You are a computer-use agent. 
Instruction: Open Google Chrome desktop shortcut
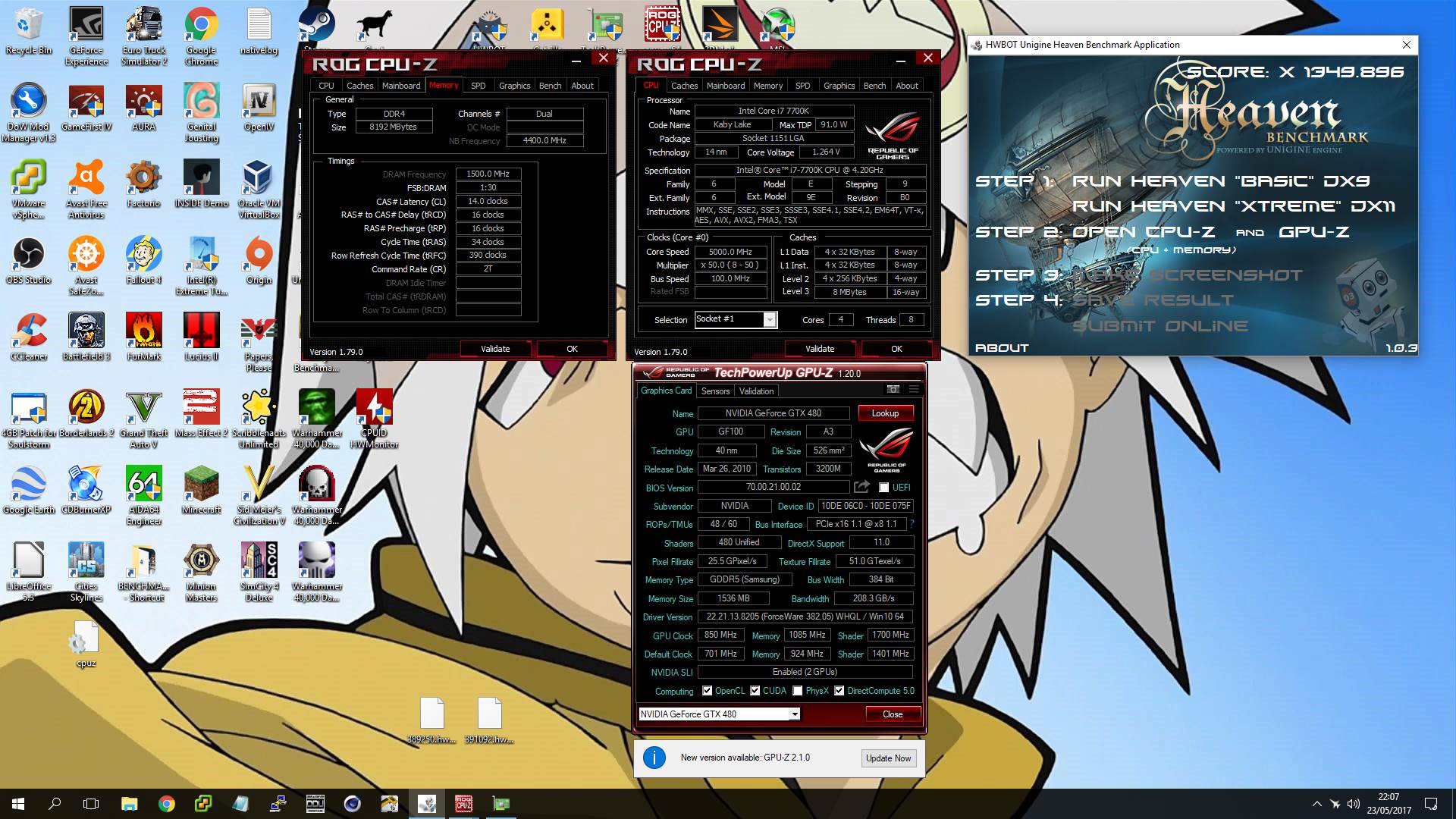(x=201, y=36)
